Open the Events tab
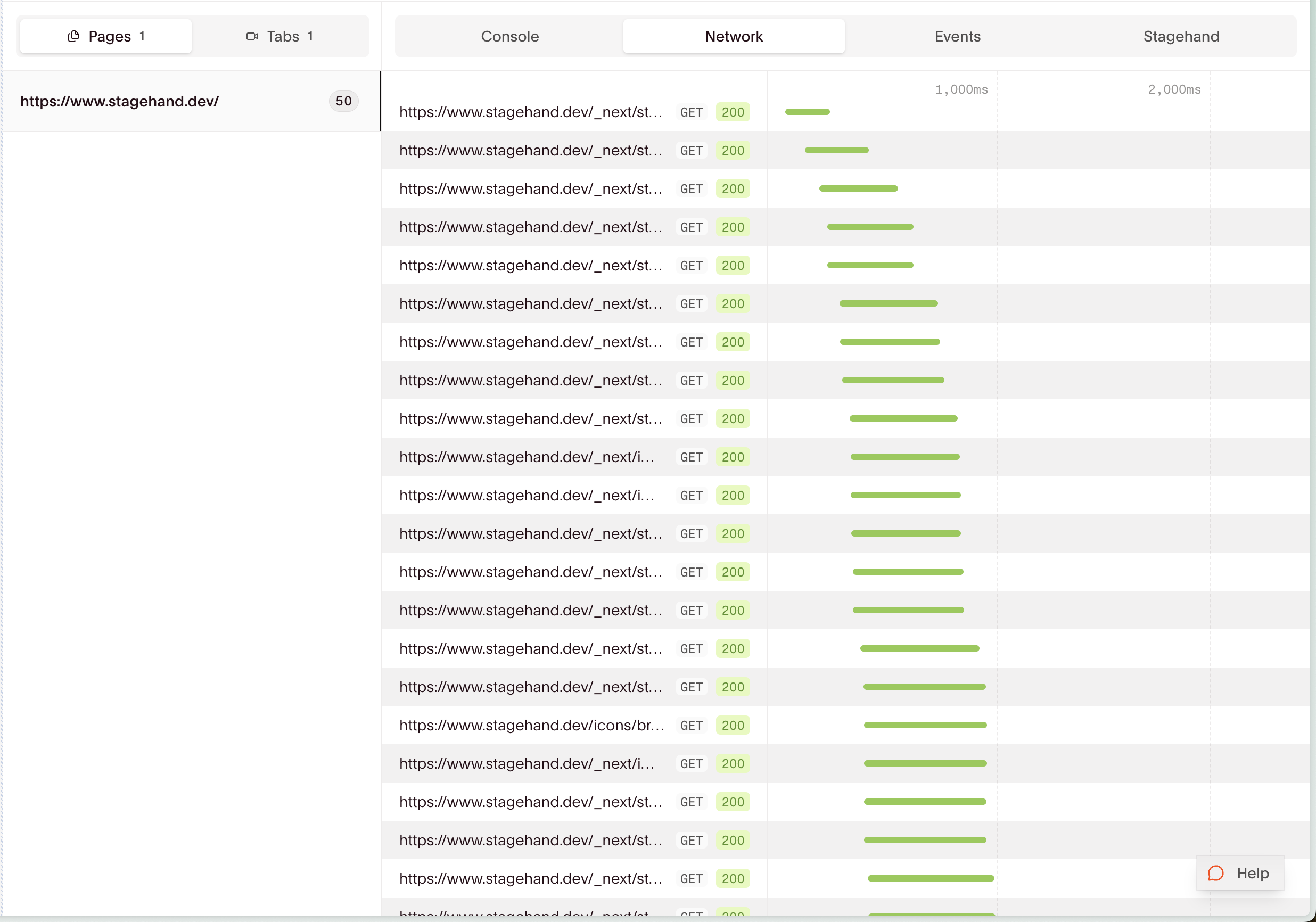This screenshot has height=922, width=1316. tap(957, 36)
